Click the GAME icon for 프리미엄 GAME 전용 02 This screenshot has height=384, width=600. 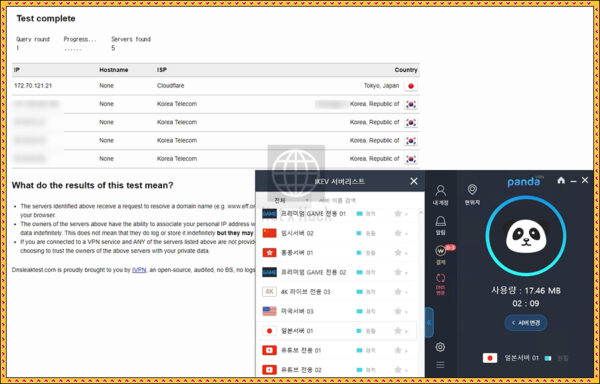coord(269,272)
